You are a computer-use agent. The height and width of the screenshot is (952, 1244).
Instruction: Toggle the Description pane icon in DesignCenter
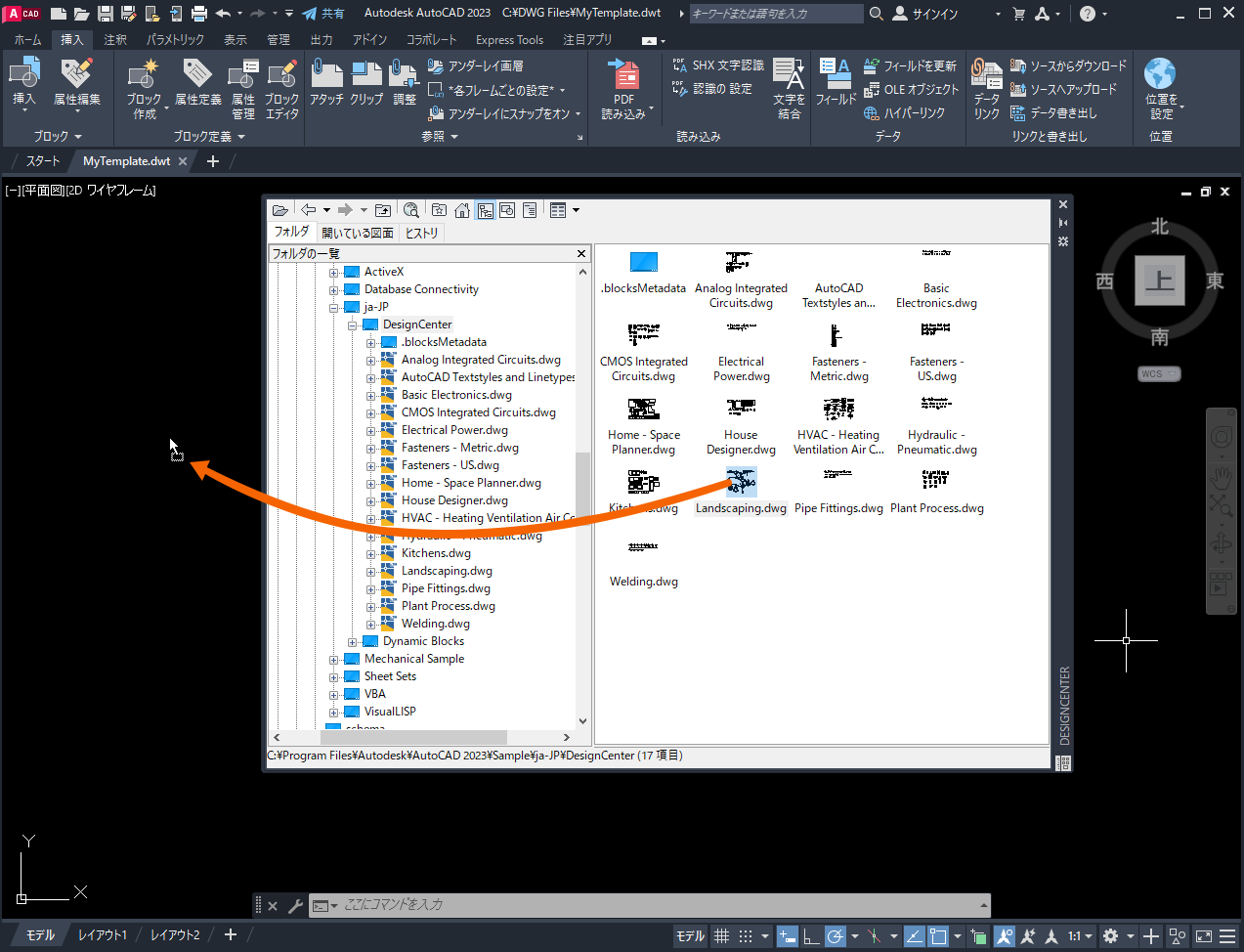click(530, 210)
